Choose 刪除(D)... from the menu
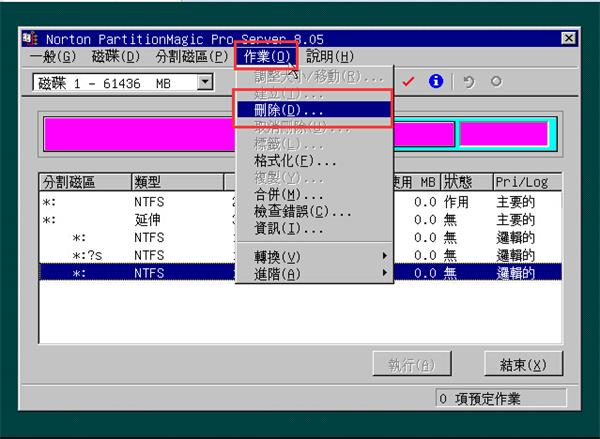The image size is (600, 439). [314, 110]
